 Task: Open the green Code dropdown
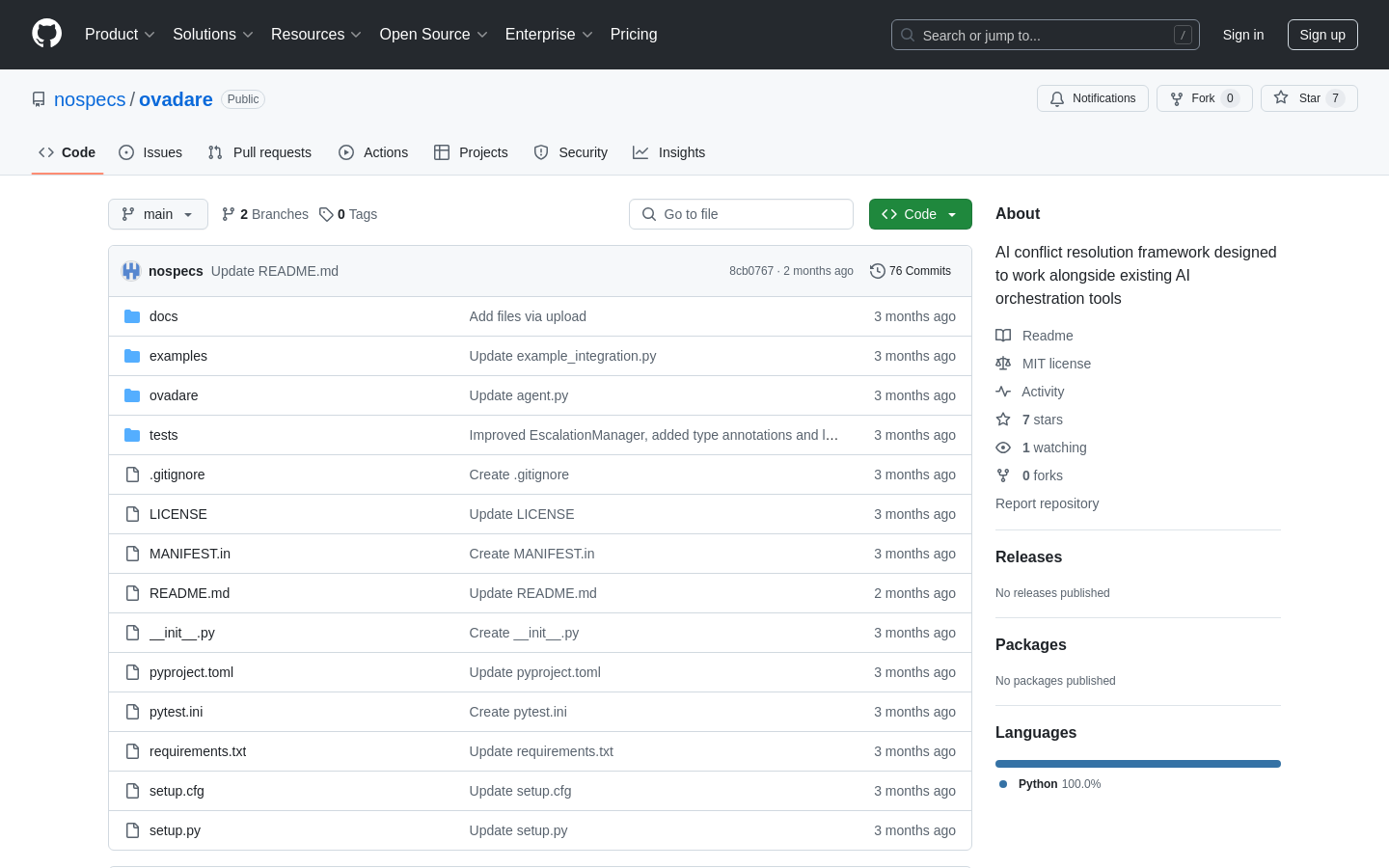pos(920,214)
